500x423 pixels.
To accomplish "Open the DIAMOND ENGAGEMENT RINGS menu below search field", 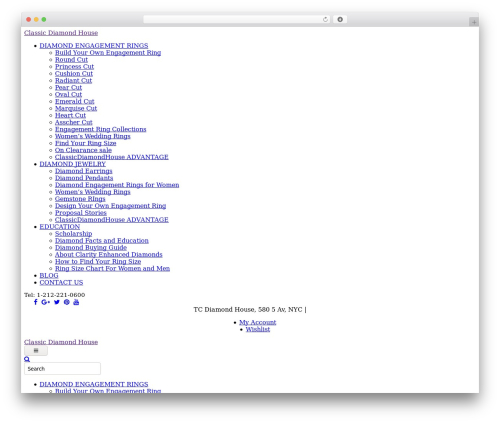I will coord(94,384).
